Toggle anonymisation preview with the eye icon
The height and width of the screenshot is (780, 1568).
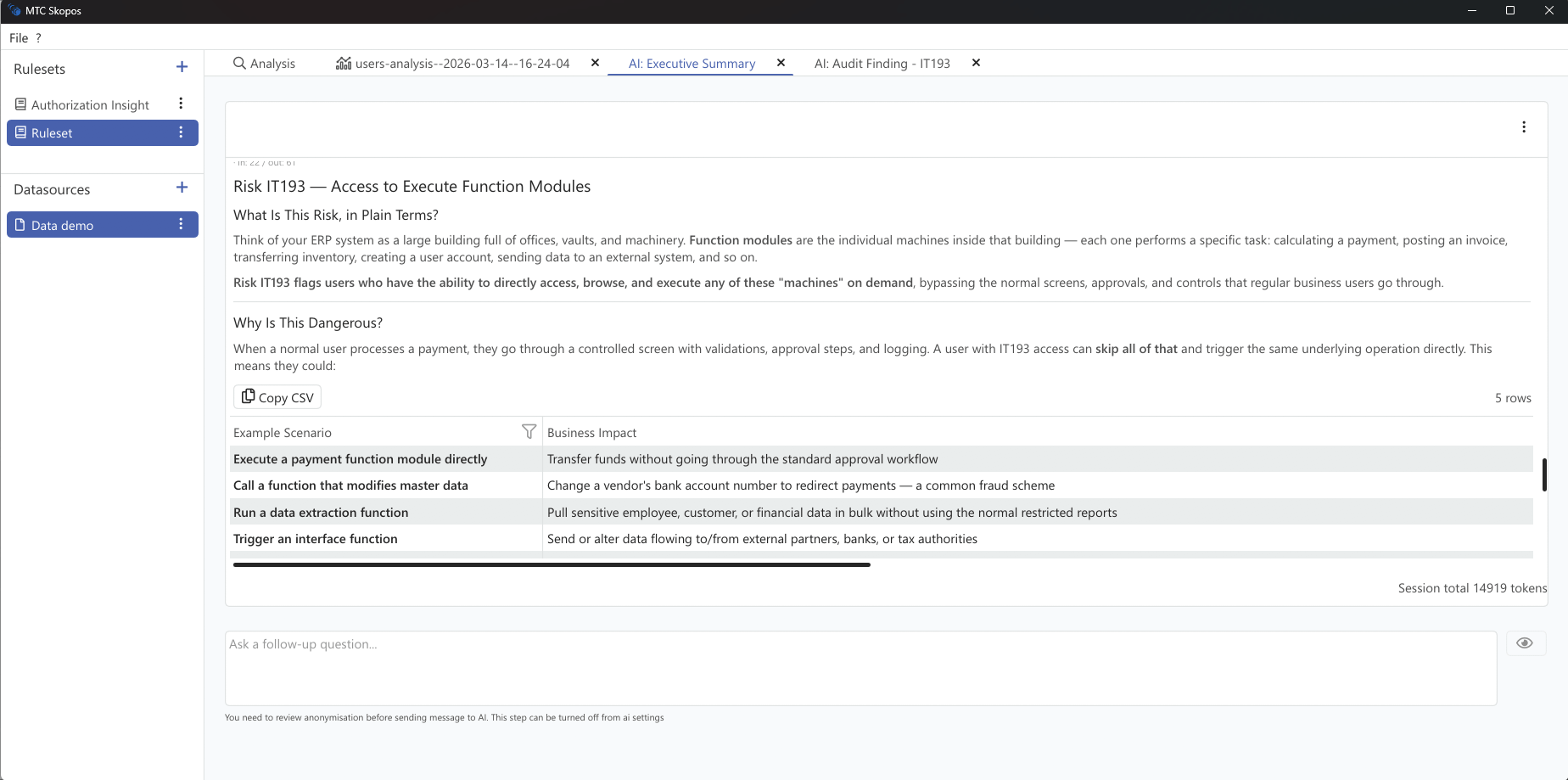[1525, 643]
